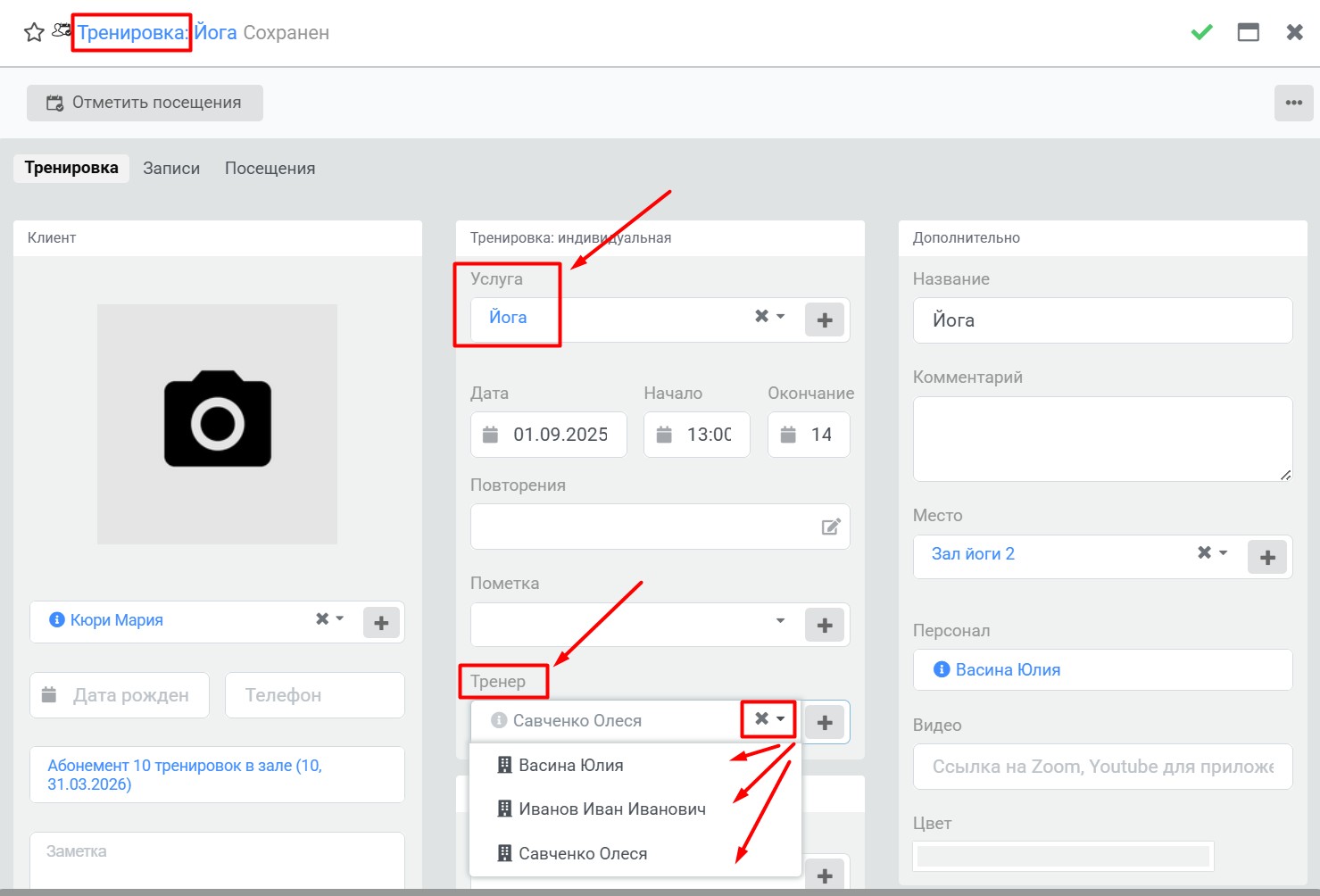
Task: Select the Тренировка tab
Action: (71, 168)
